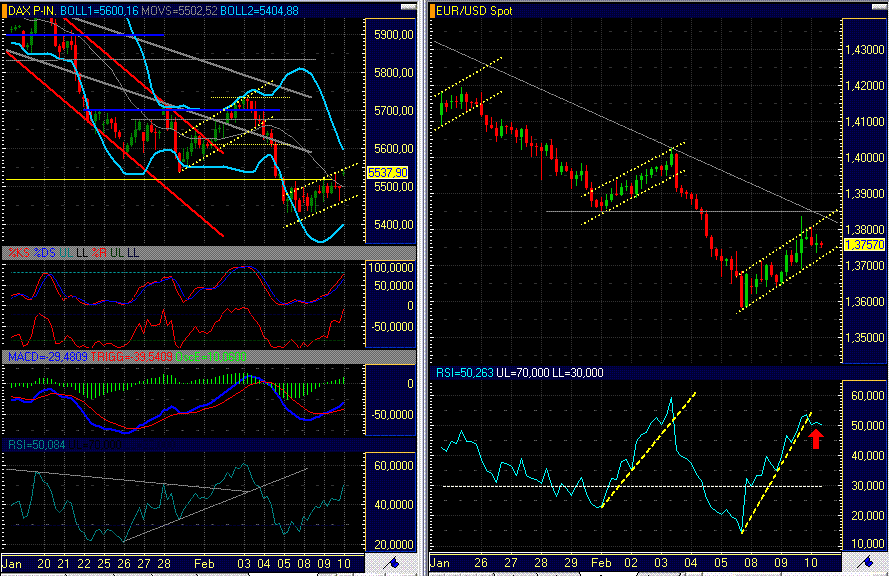Click the RSI=50,263 label in EUR/USD panel

[464, 373]
